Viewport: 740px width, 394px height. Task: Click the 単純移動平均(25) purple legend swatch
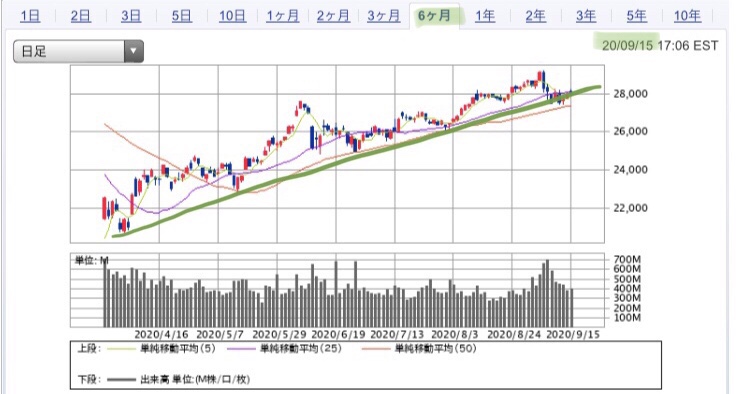click(x=241, y=349)
